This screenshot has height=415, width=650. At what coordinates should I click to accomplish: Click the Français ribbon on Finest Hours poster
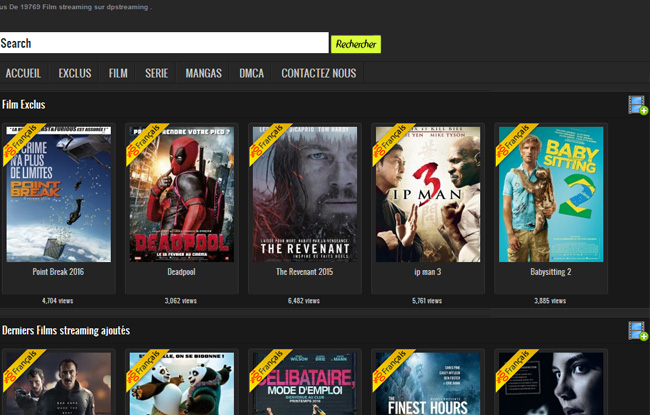tap(393, 370)
